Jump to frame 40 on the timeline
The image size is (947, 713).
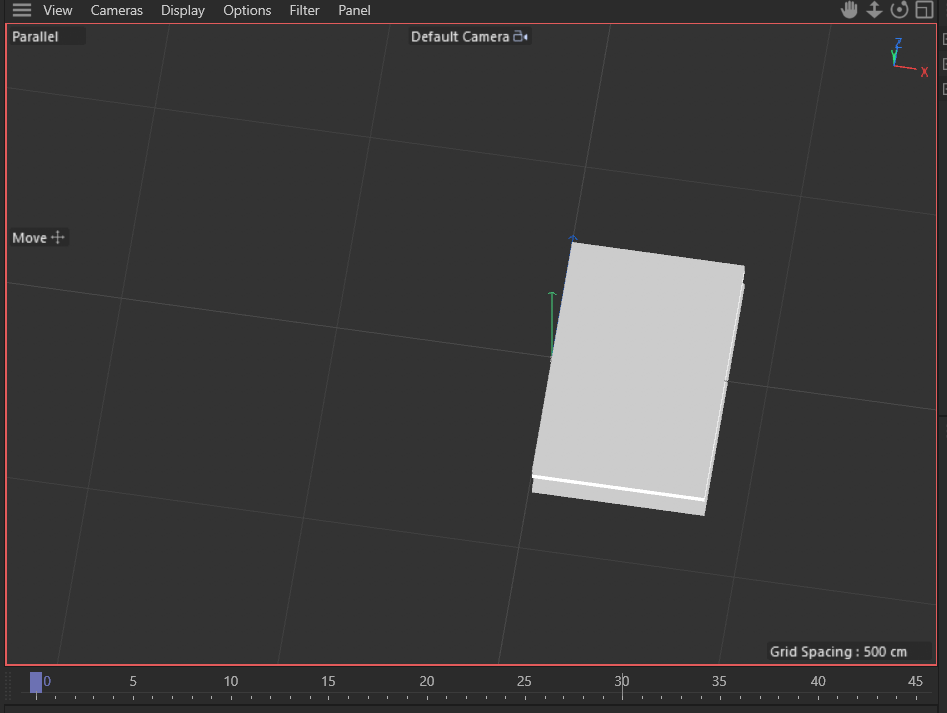point(818,681)
